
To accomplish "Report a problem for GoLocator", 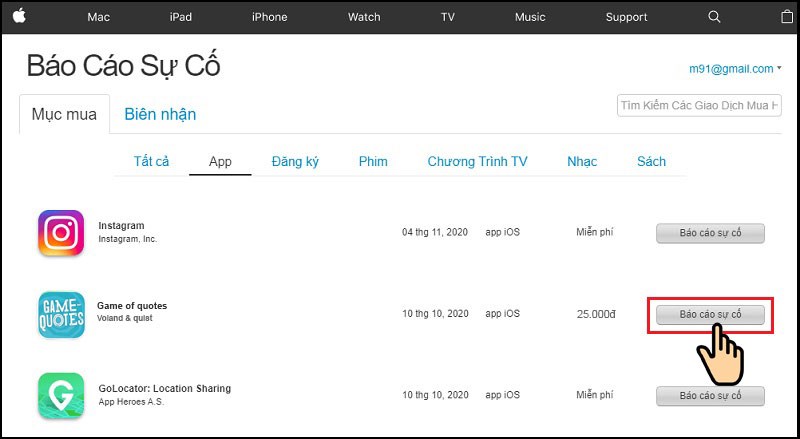I will tap(710, 396).
